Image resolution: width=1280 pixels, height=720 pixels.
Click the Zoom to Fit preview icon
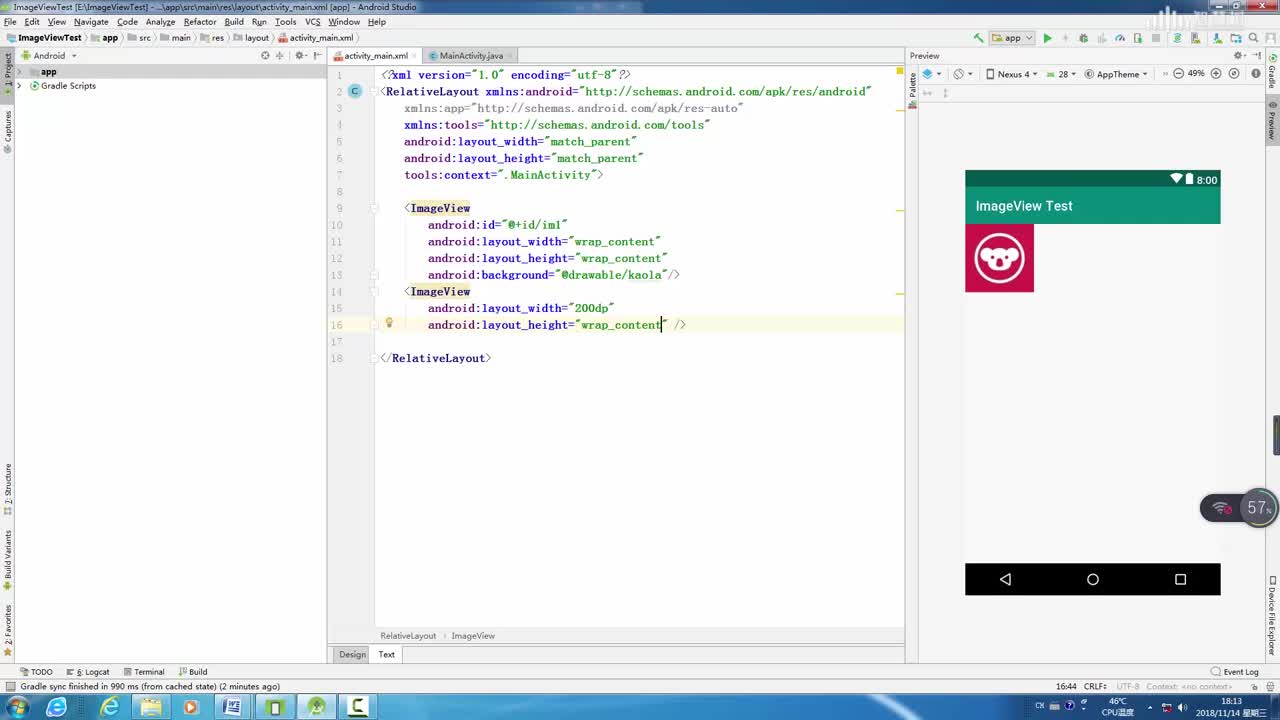[1234, 74]
